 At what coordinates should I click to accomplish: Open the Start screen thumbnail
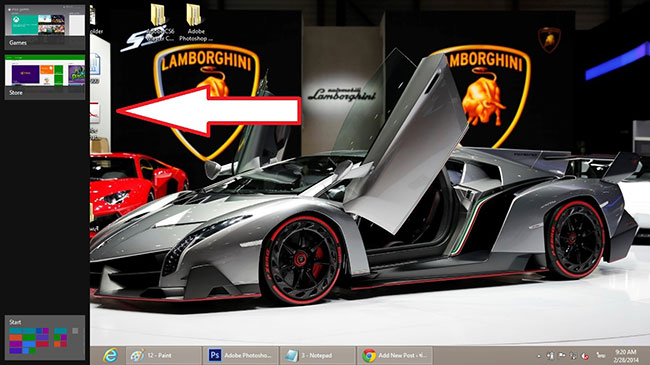point(45,337)
